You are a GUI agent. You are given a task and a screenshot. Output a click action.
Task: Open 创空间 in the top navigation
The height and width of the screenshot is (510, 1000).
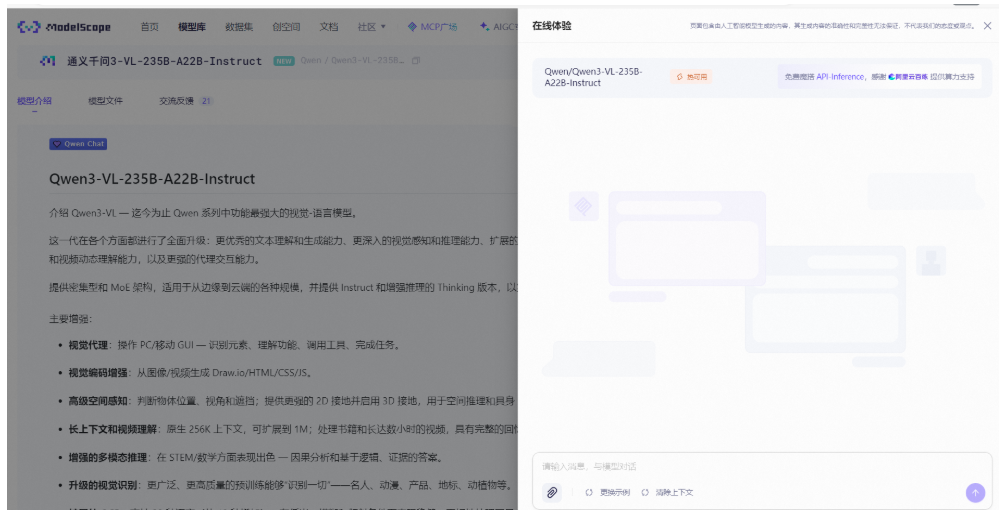pyautogui.click(x=286, y=27)
